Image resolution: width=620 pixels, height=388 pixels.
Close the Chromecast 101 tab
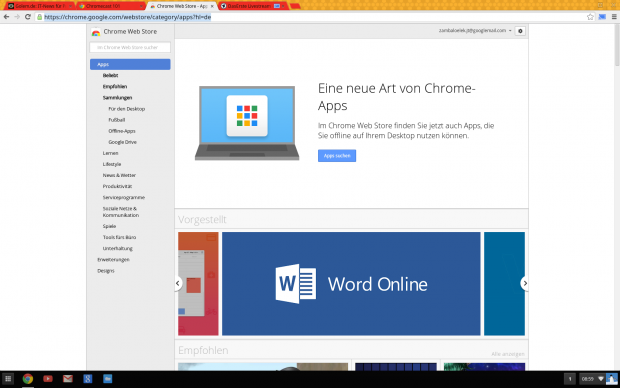click(142, 6)
